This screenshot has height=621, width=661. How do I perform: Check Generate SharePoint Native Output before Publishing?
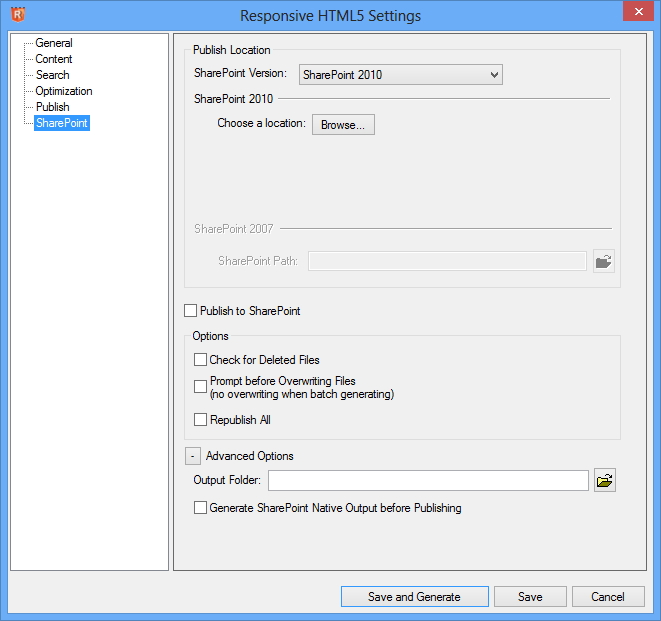point(201,508)
